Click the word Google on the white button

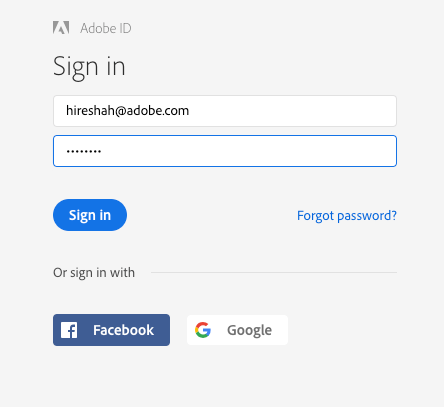(x=249, y=331)
